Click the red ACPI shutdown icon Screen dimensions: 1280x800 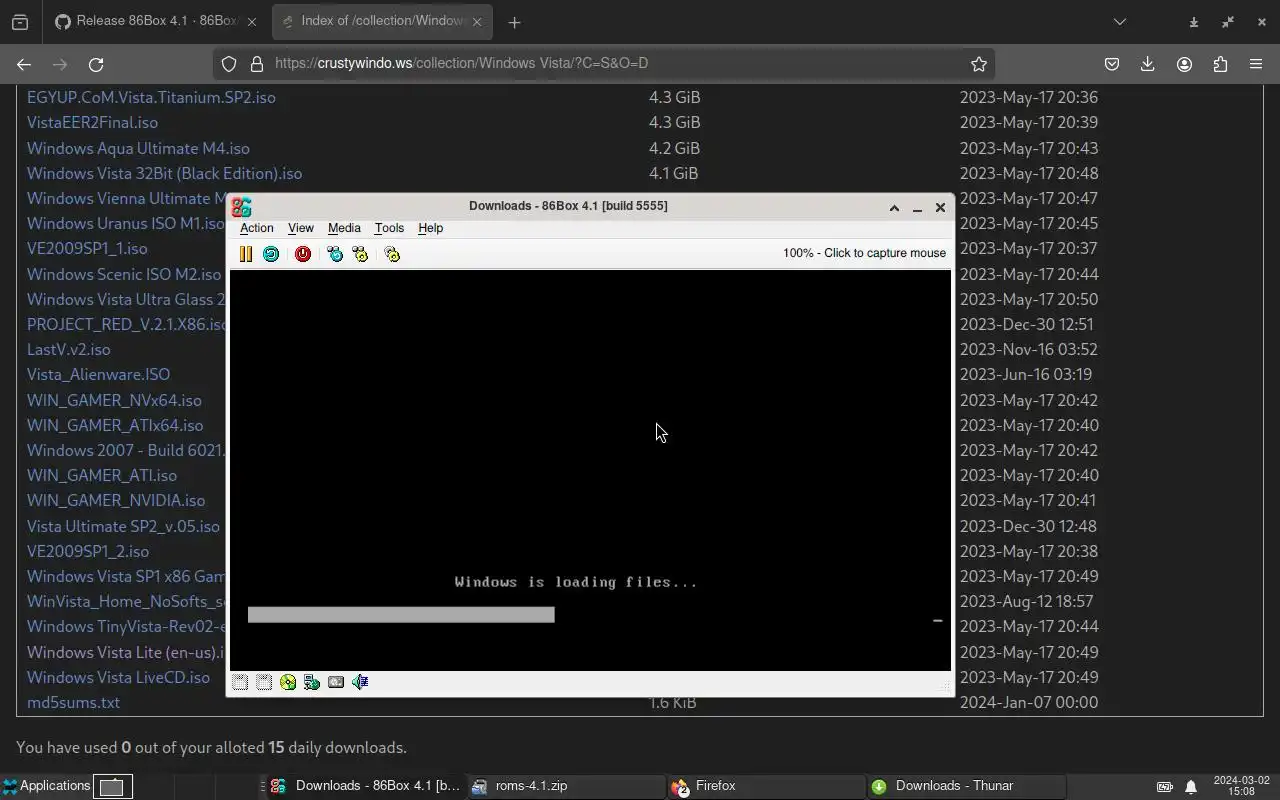coord(303,254)
